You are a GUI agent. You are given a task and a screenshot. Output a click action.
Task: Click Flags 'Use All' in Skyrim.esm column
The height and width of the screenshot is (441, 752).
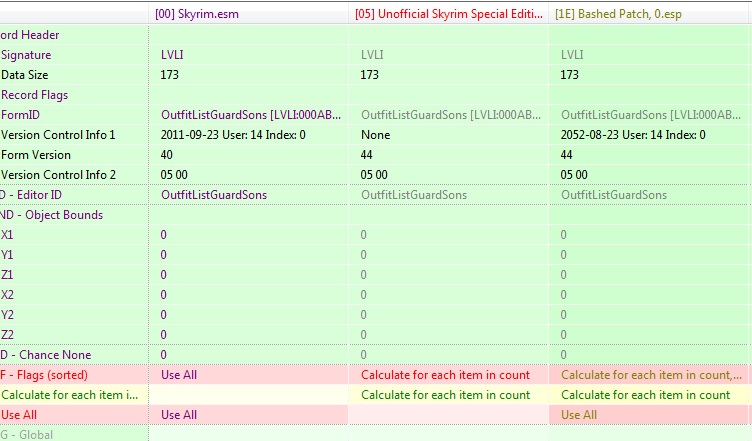(x=179, y=375)
